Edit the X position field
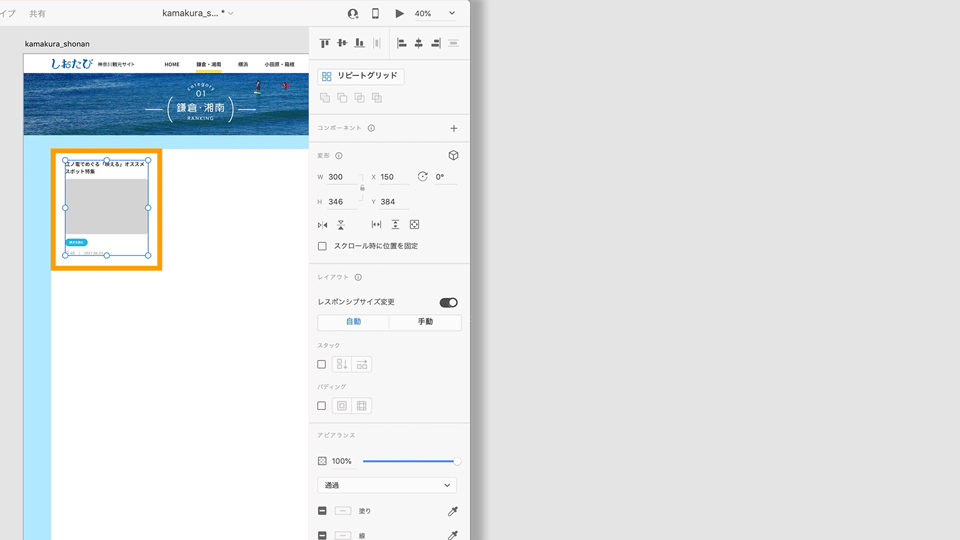 [394, 177]
